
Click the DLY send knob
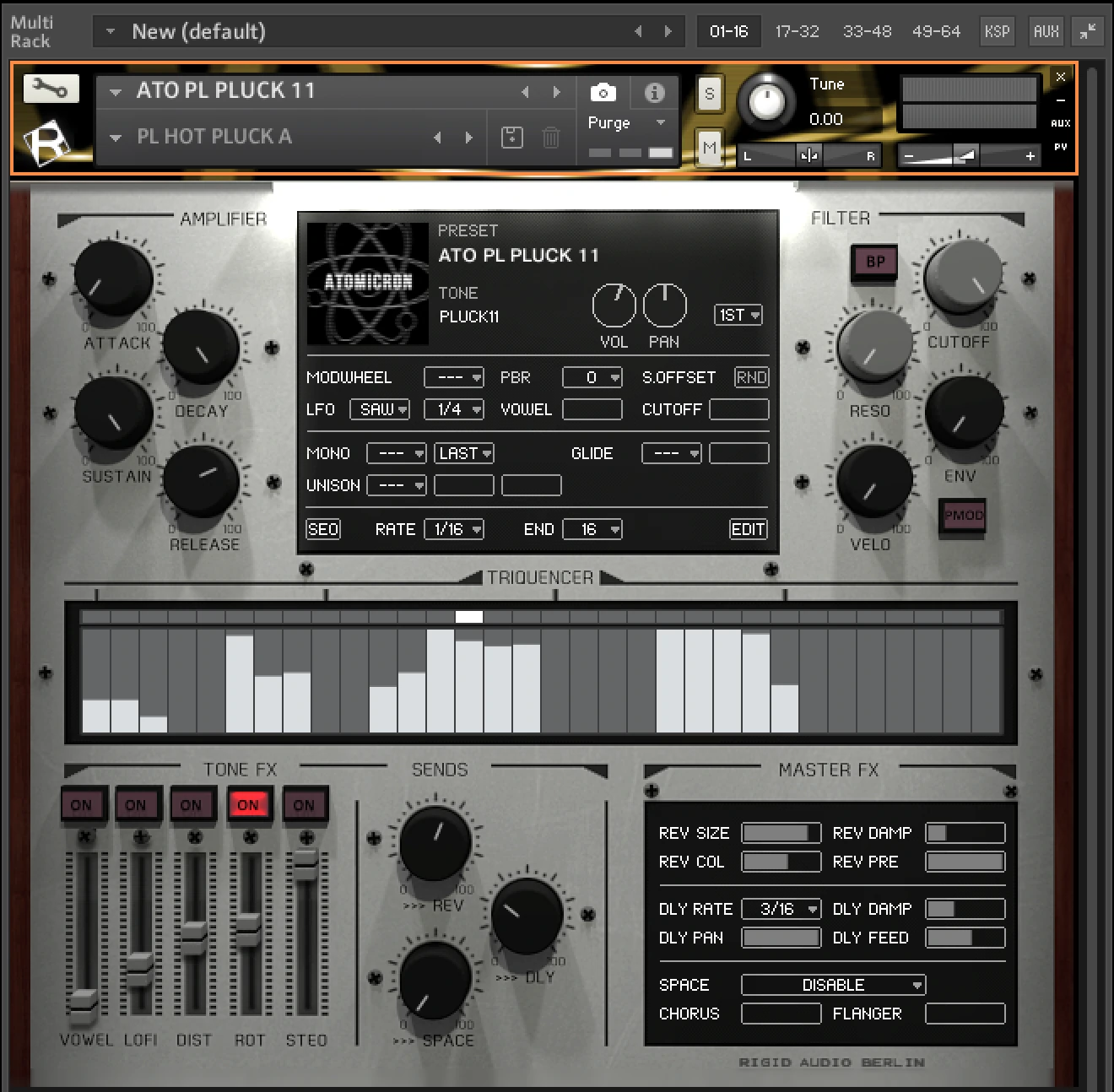point(527,916)
